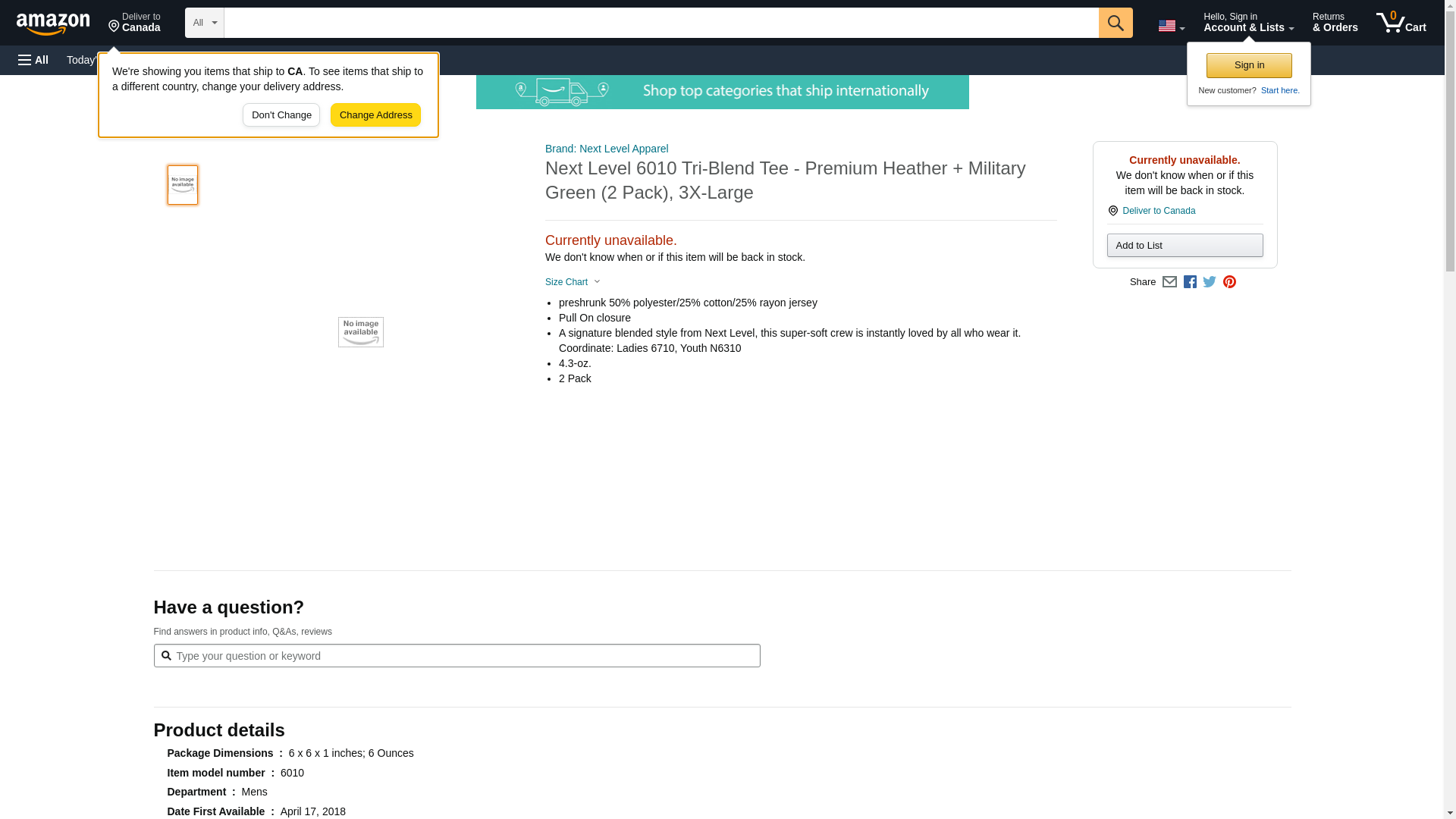Click the yellow Sign in button

tap(1249, 65)
